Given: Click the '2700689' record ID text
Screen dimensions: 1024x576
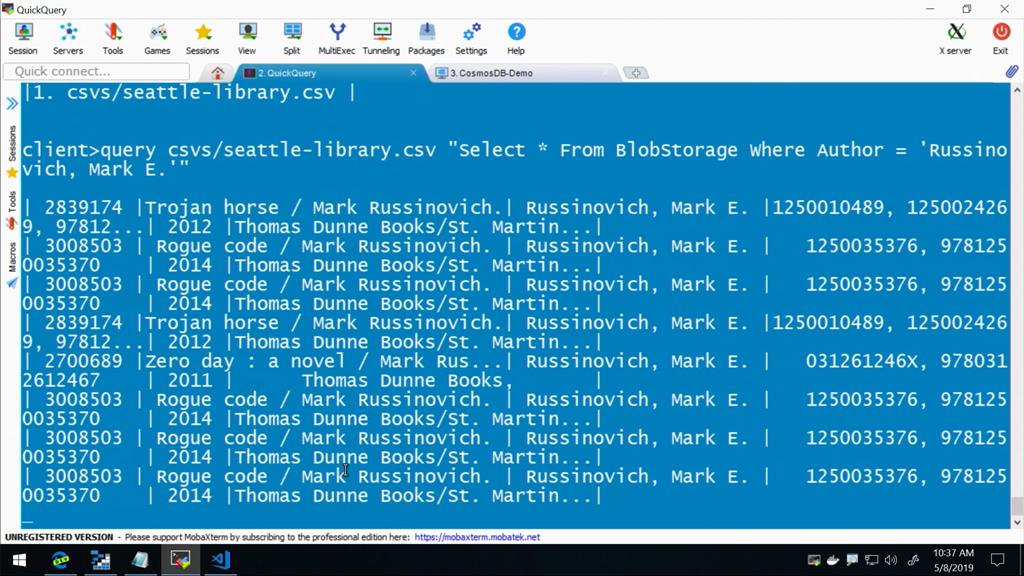Looking at the screenshot, I should click(83, 361).
